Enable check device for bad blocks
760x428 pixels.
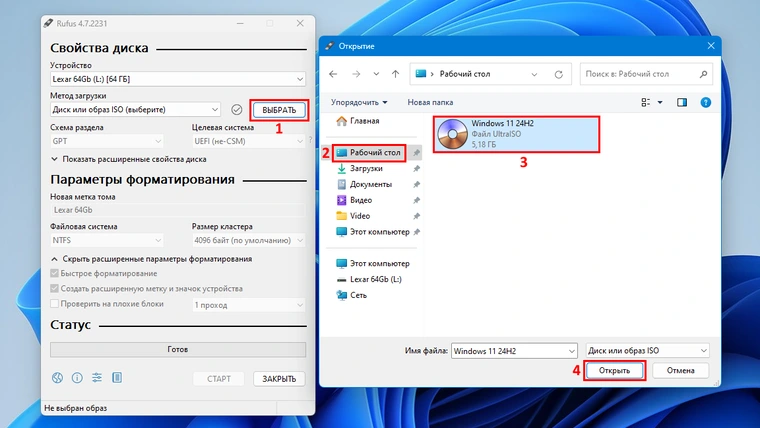[56, 304]
